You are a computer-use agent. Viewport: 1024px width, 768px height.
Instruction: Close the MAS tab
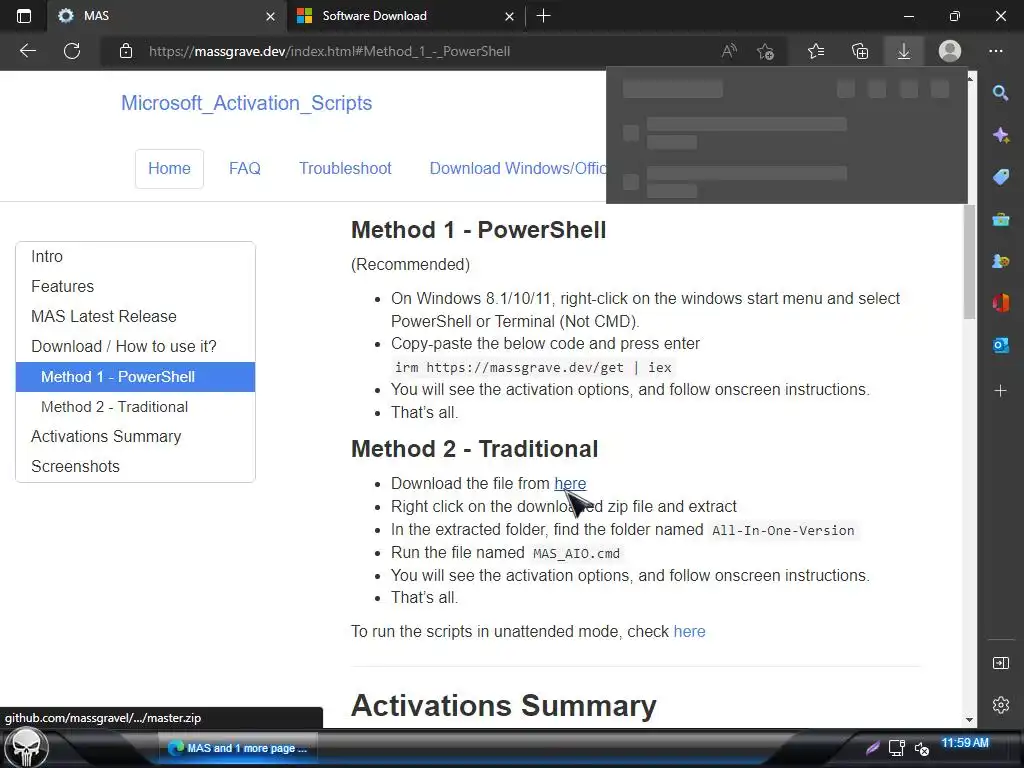pyautogui.click(x=270, y=16)
